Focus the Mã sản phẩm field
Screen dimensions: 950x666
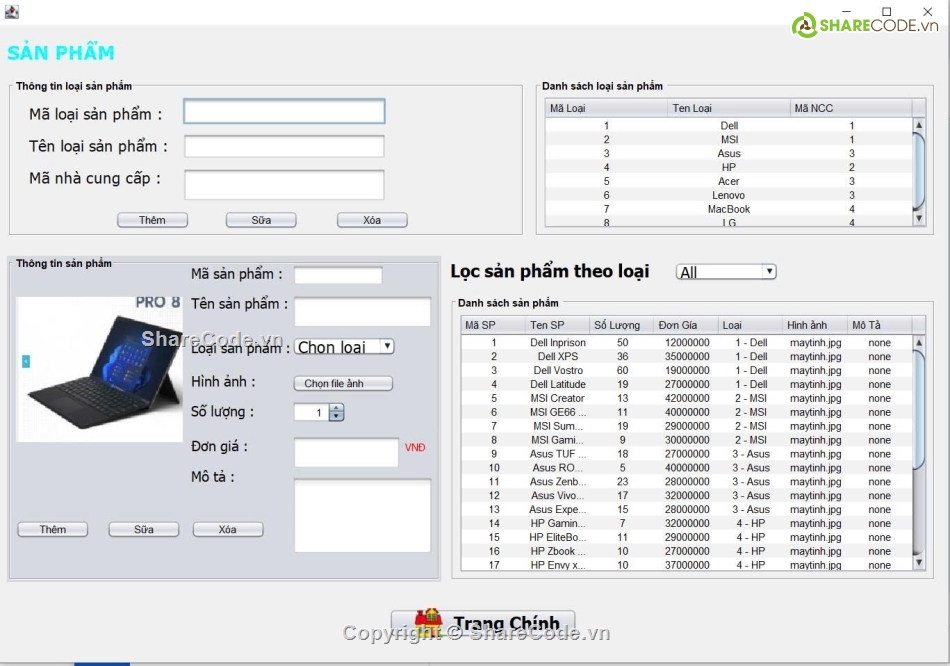coord(338,275)
